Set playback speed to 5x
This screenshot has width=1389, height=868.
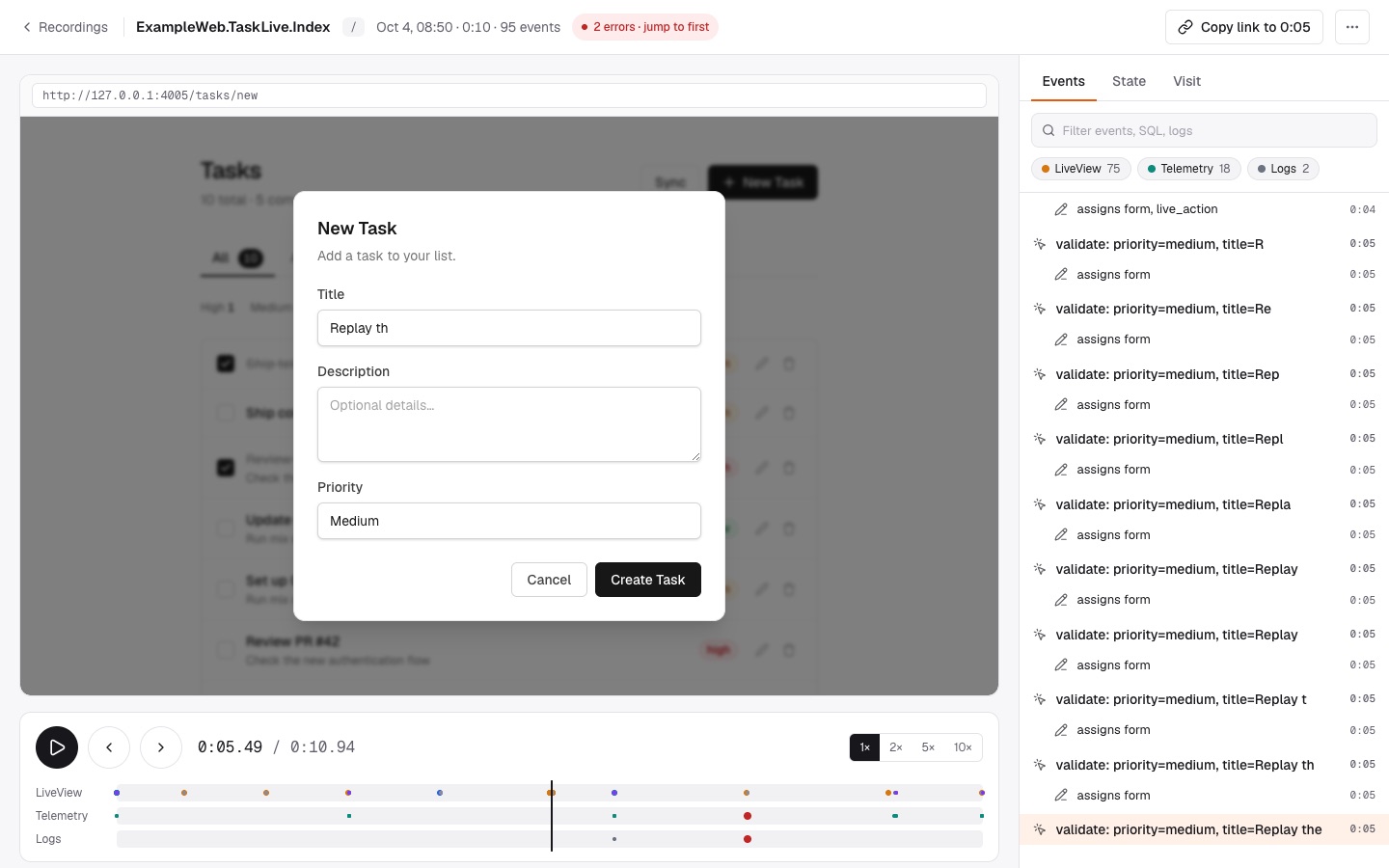[x=928, y=747]
